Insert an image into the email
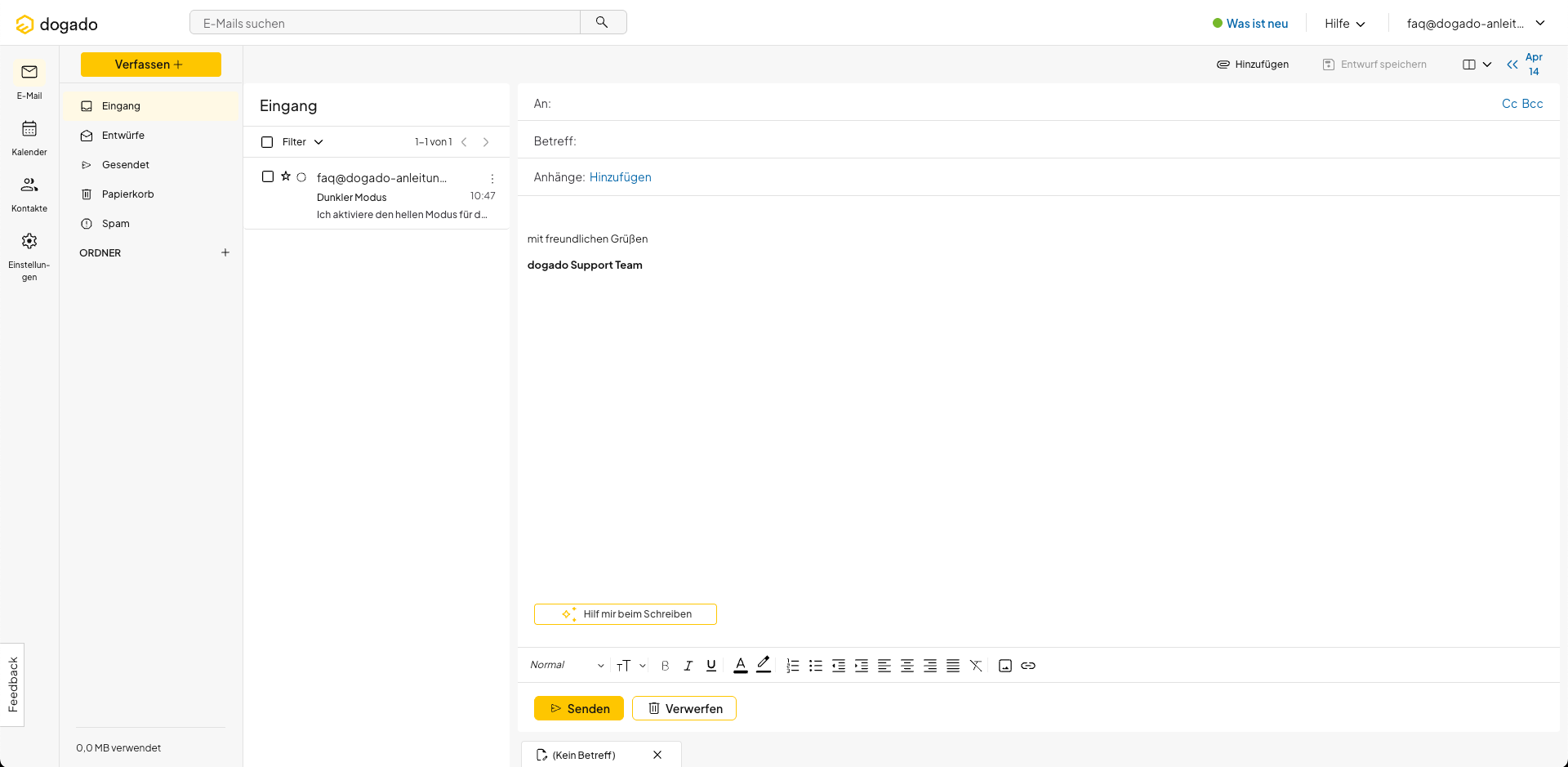 [1005, 666]
